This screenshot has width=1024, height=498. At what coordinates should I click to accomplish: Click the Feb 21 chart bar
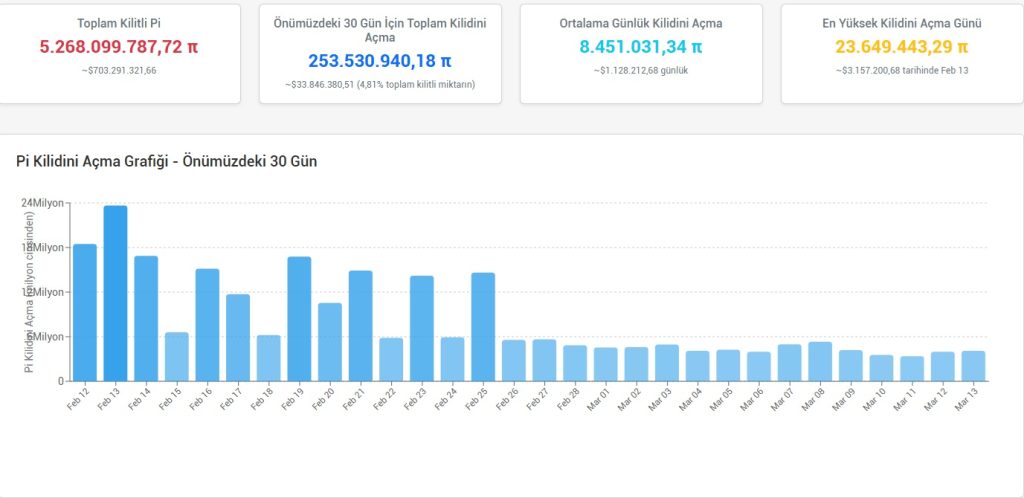click(360, 326)
